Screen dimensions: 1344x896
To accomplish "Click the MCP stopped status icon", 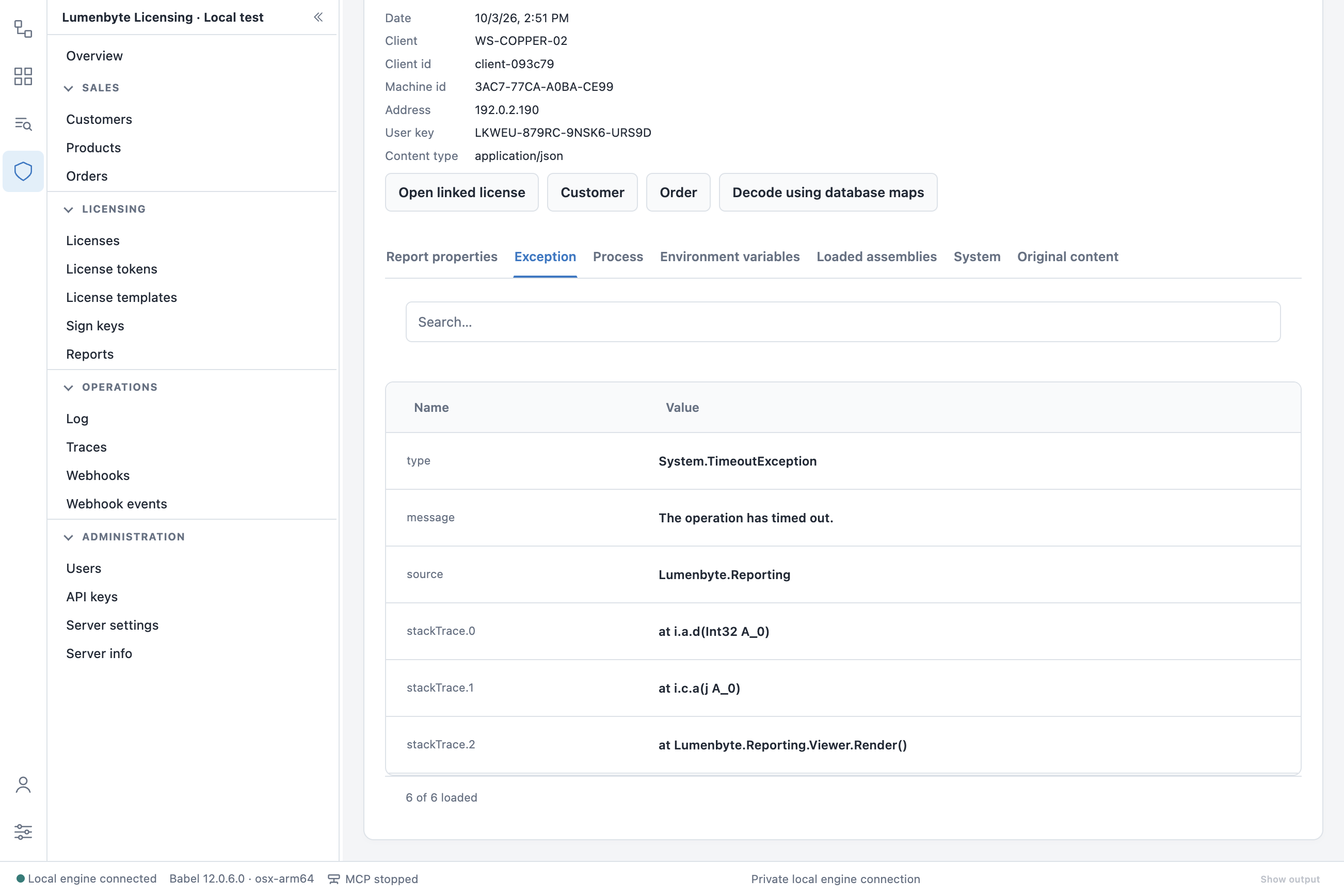I will click(334, 879).
